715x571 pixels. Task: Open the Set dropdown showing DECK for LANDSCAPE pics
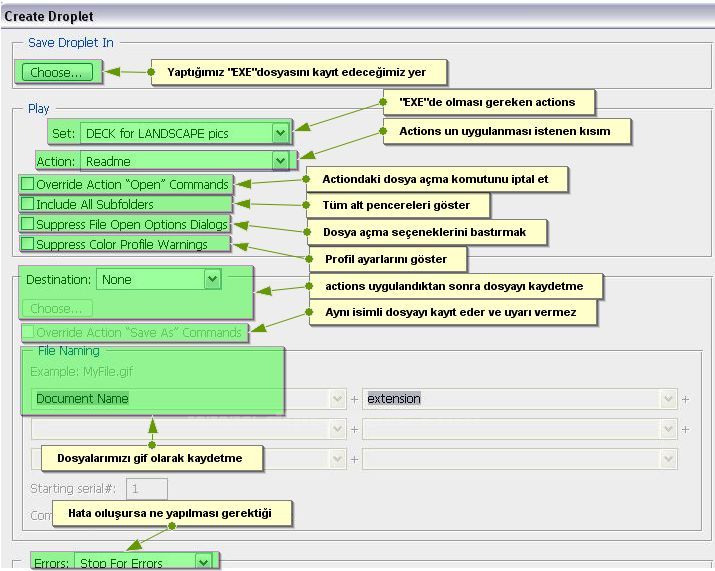point(184,133)
